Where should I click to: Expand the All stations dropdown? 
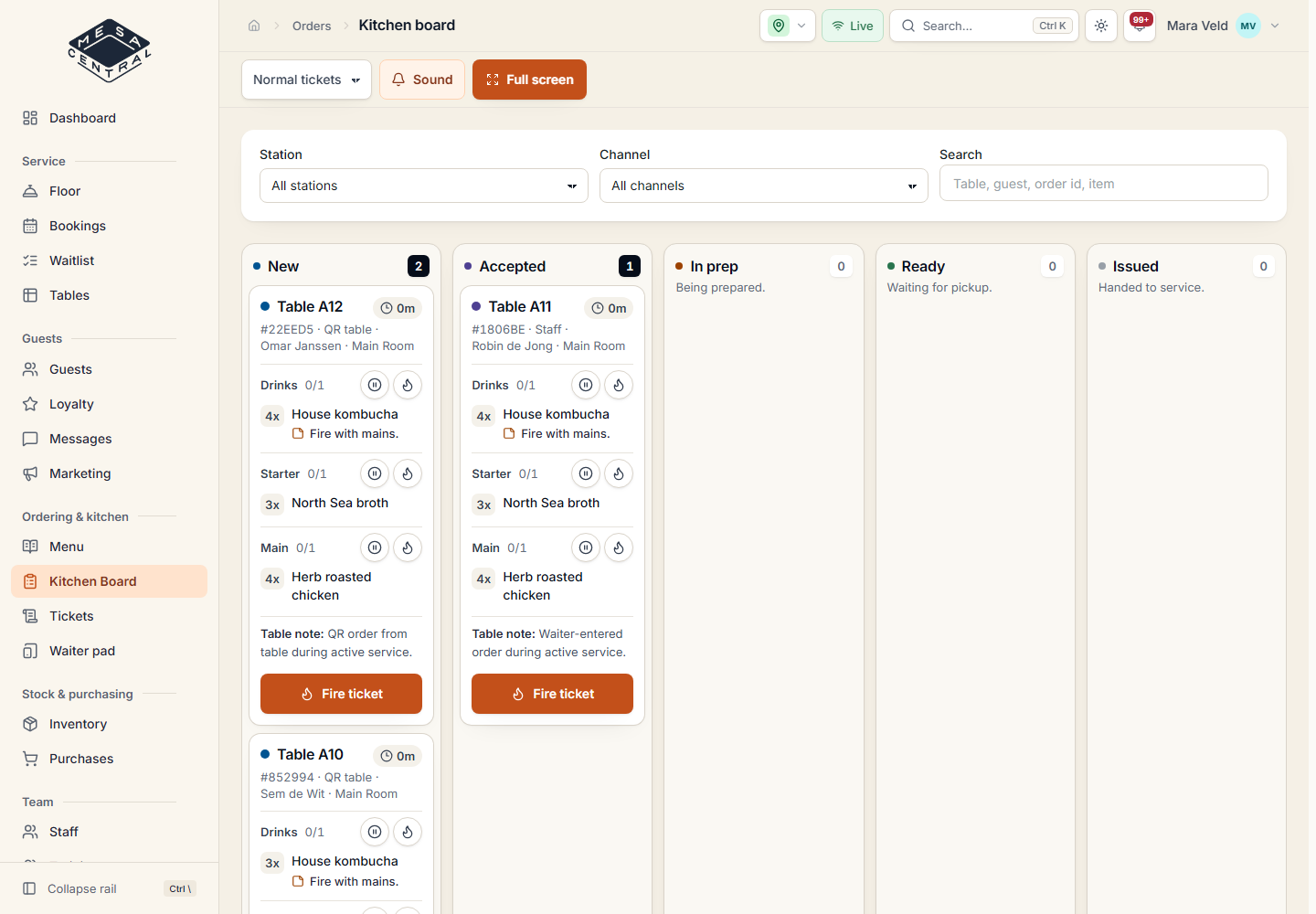point(424,186)
